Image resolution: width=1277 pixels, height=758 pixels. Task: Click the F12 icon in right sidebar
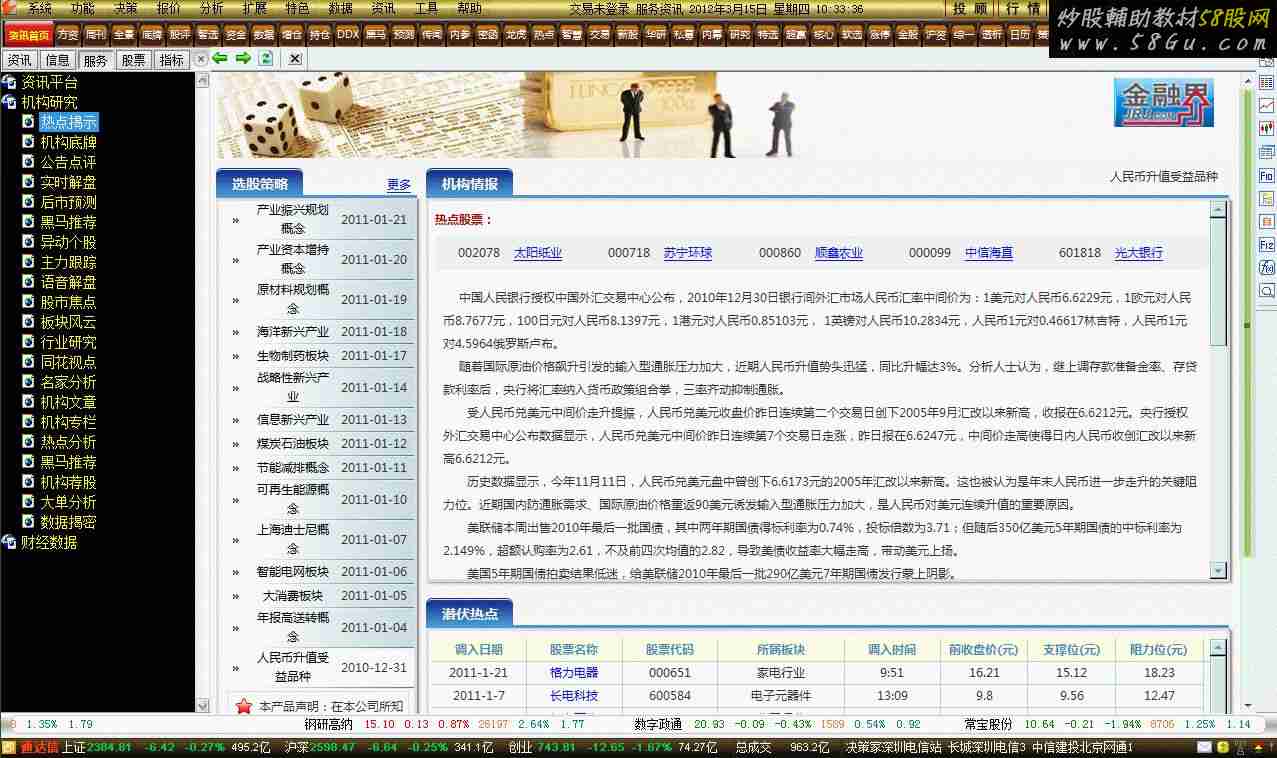click(x=1266, y=245)
